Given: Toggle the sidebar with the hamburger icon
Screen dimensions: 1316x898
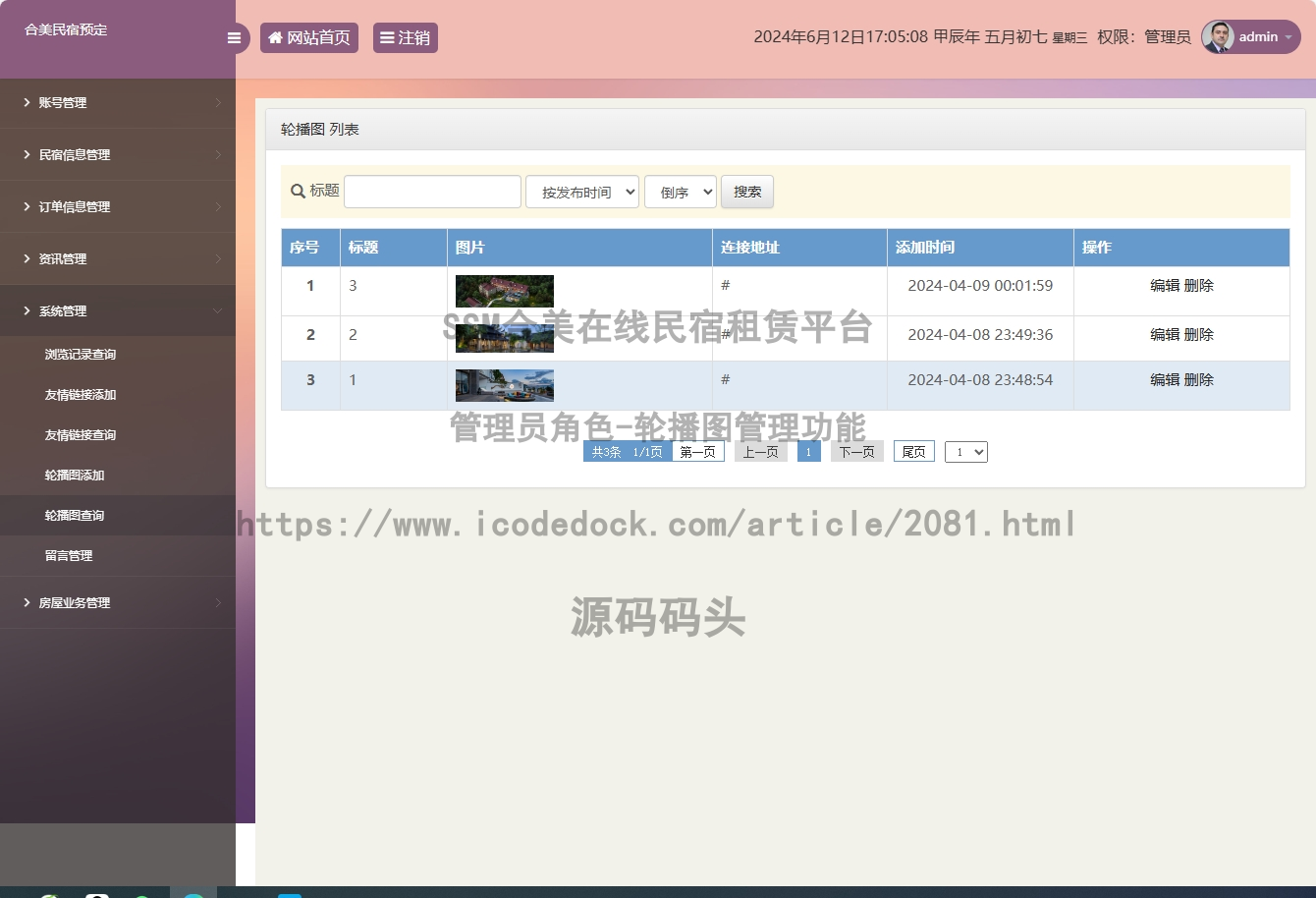Looking at the screenshot, I should point(234,38).
